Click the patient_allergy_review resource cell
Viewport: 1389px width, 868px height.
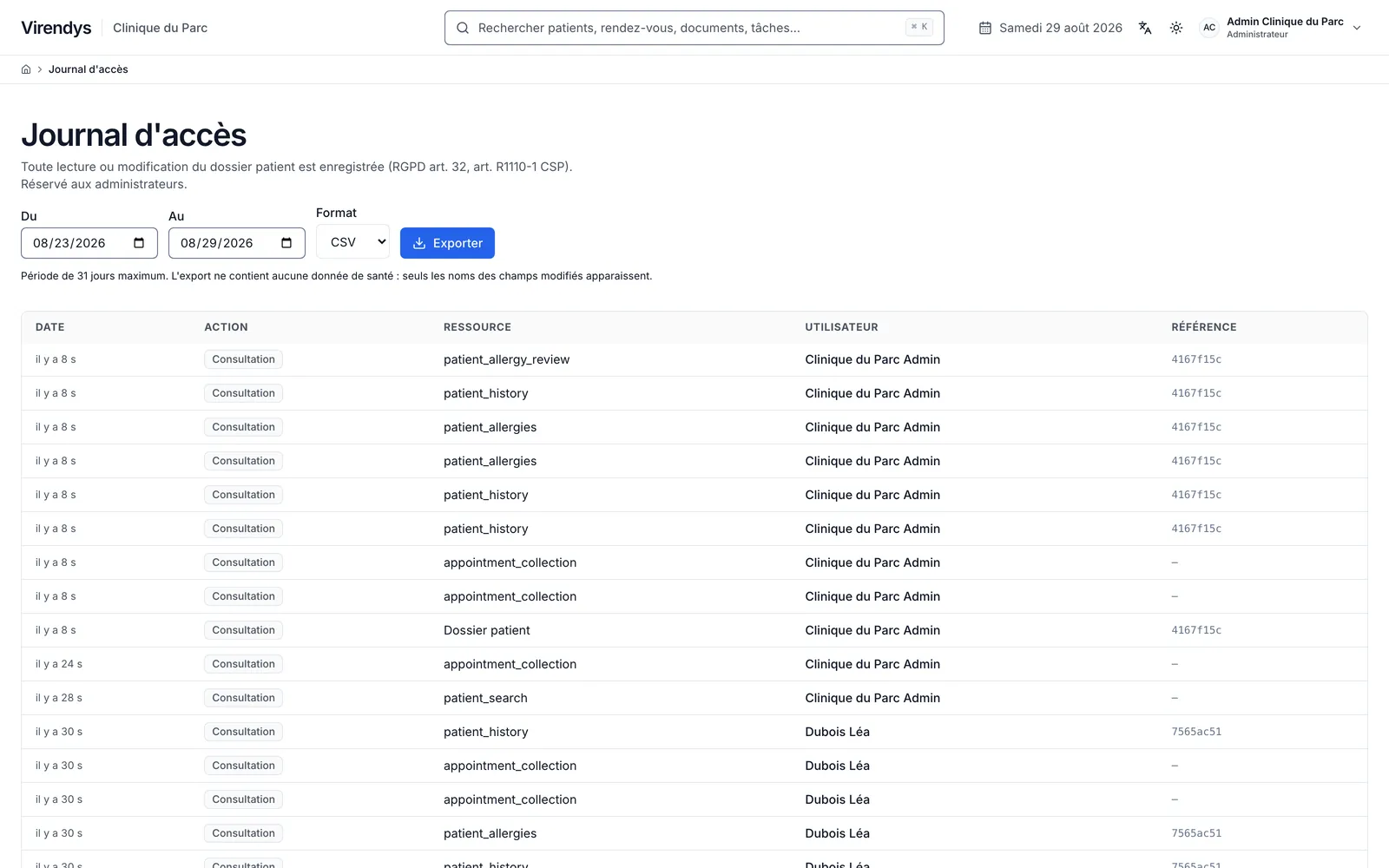coord(507,359)
